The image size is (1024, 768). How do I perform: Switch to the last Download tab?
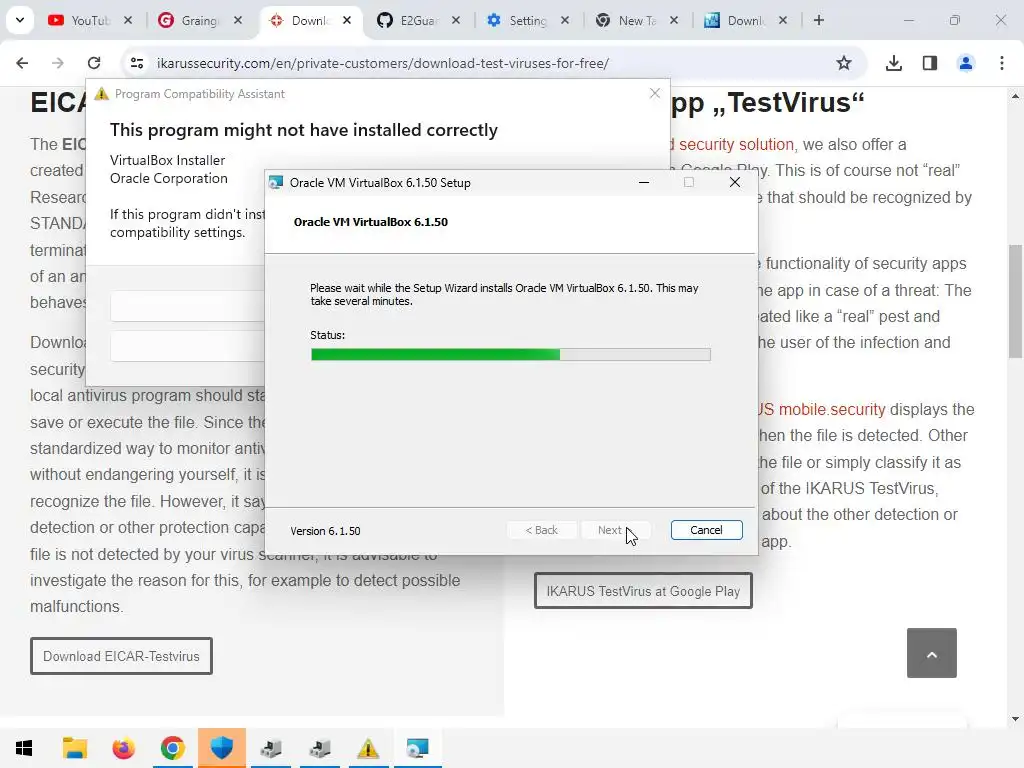(745, 20)
